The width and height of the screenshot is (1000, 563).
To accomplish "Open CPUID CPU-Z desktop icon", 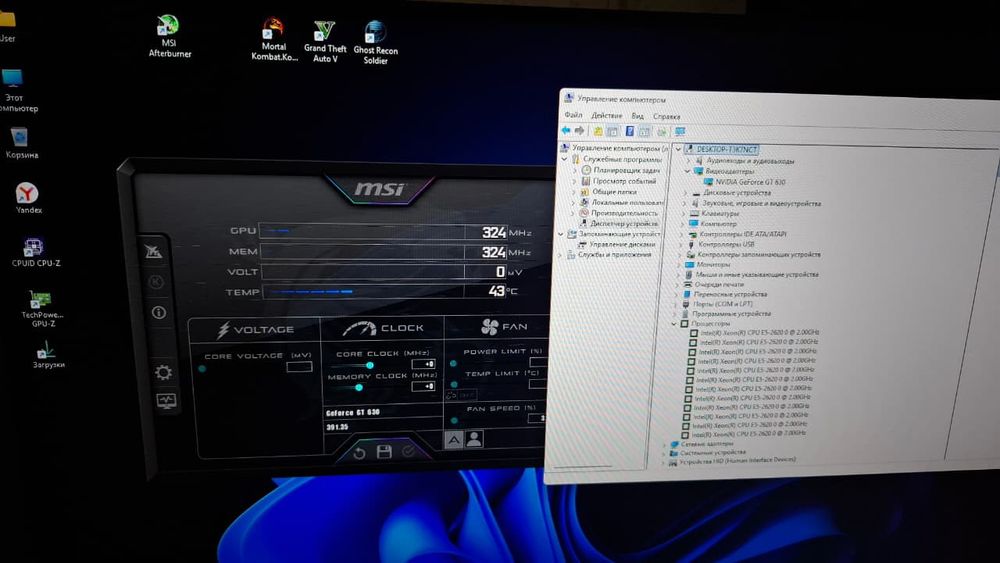I will pyautogui.click(x=35, y=252).
